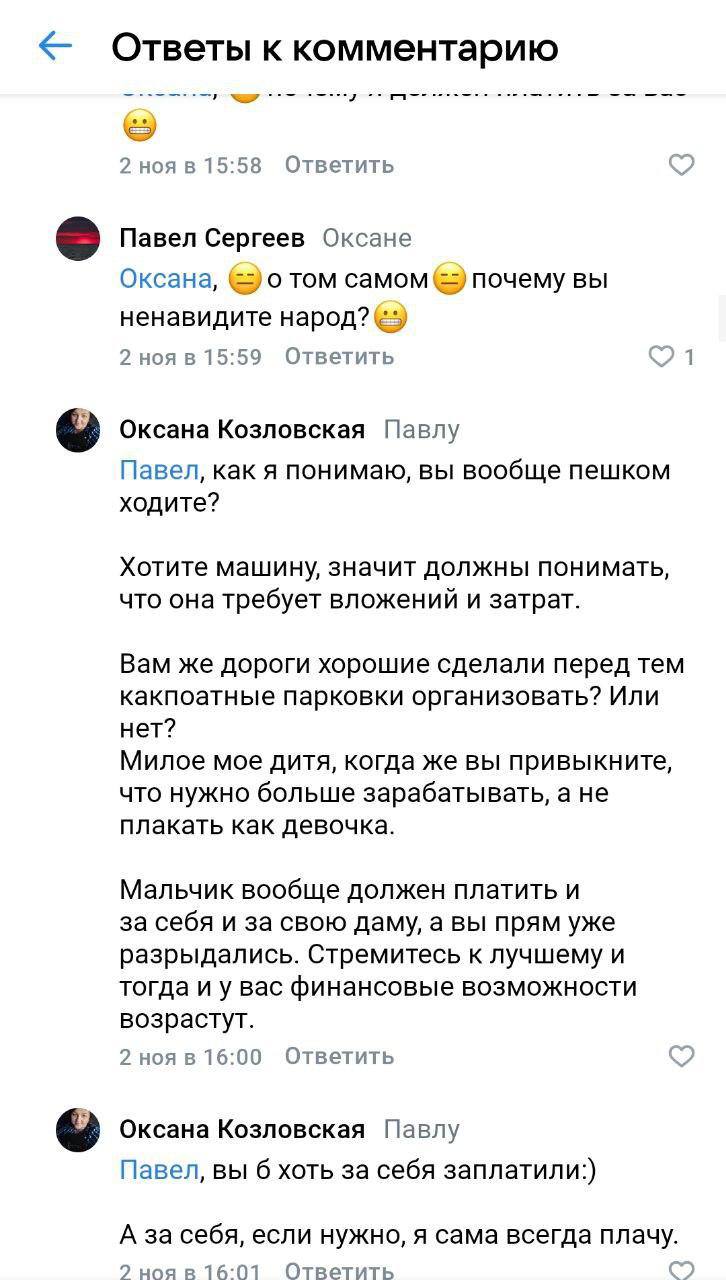The width and height of the screenshot is (726, 1280).
Task: Go back using the blue arrow
Action: (55, 46)
